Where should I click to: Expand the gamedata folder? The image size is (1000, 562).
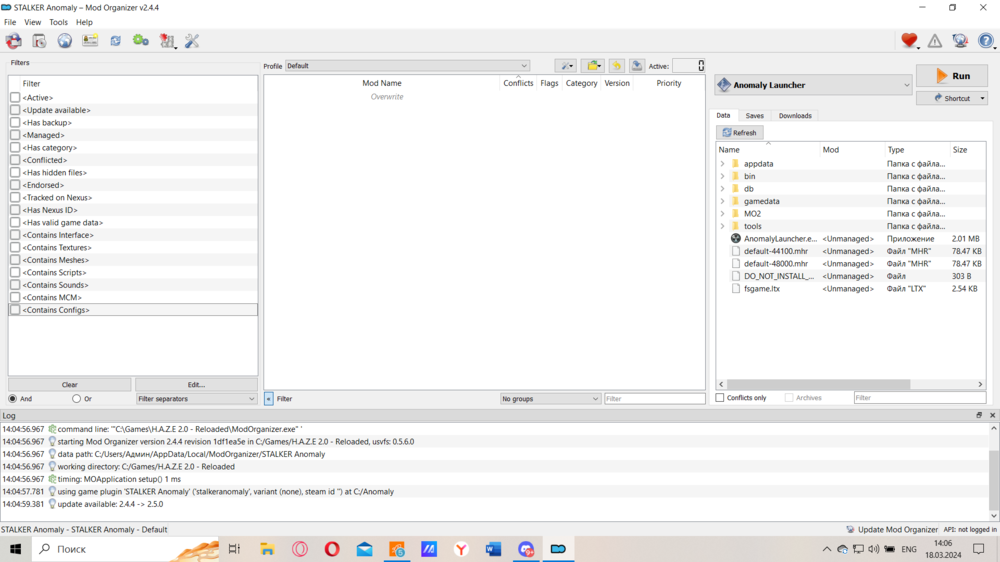(x=723, y=201)
